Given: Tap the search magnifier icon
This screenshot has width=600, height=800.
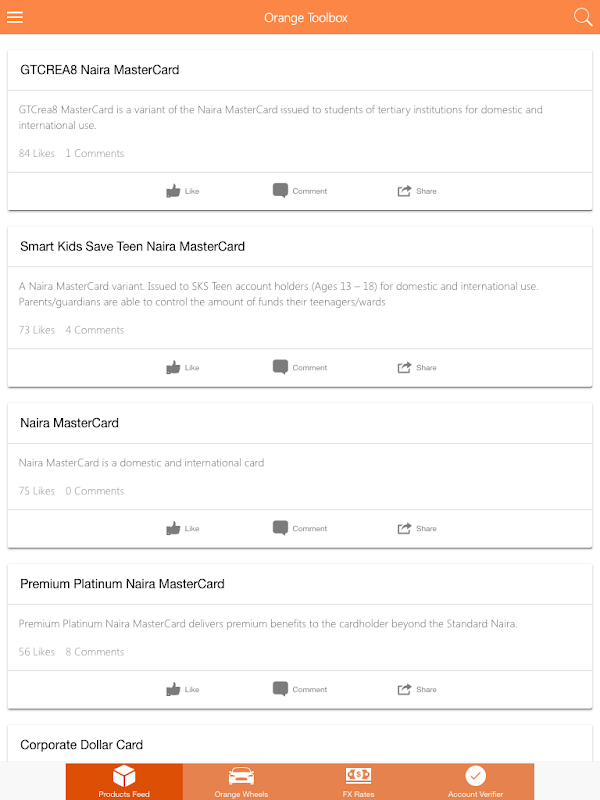Looking at the screenshot, I should tap(583, 17).
